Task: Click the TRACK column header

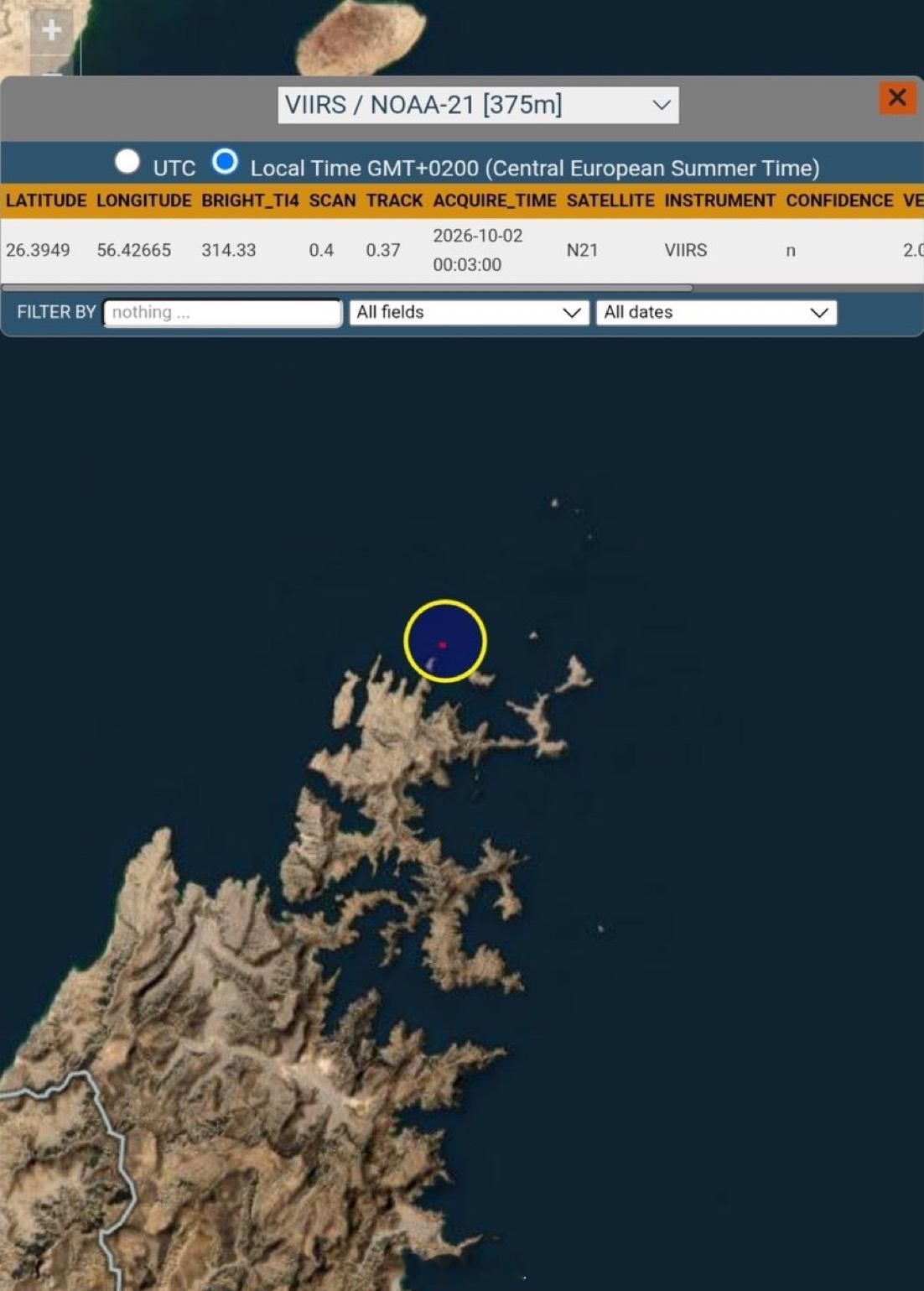Action: (x=394, y=200)
